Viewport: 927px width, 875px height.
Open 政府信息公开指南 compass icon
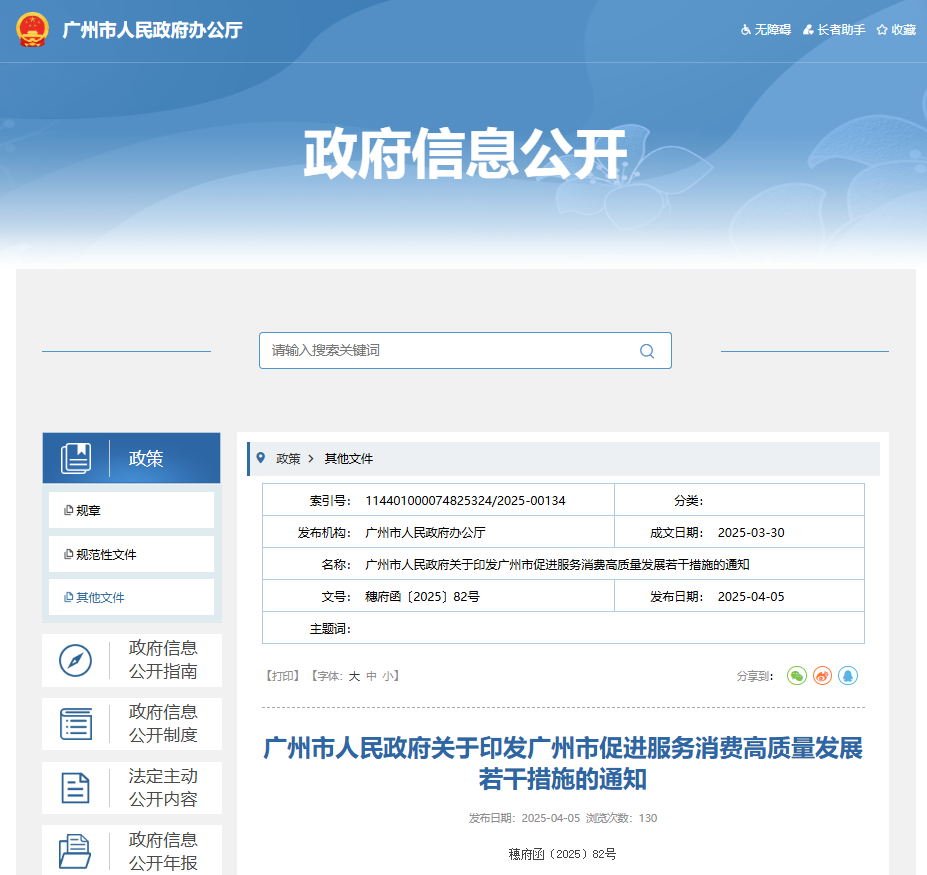coord(76,660)
